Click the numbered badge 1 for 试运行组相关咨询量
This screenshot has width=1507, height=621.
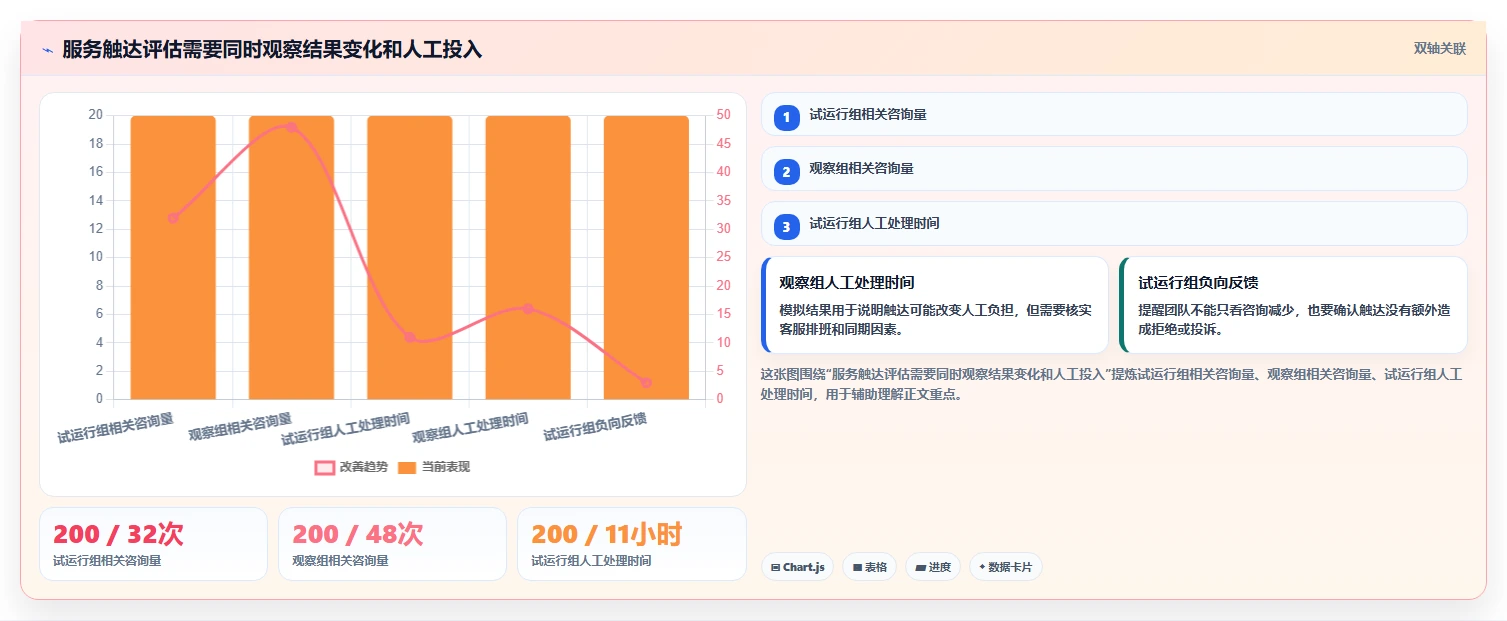coord(786,117)
